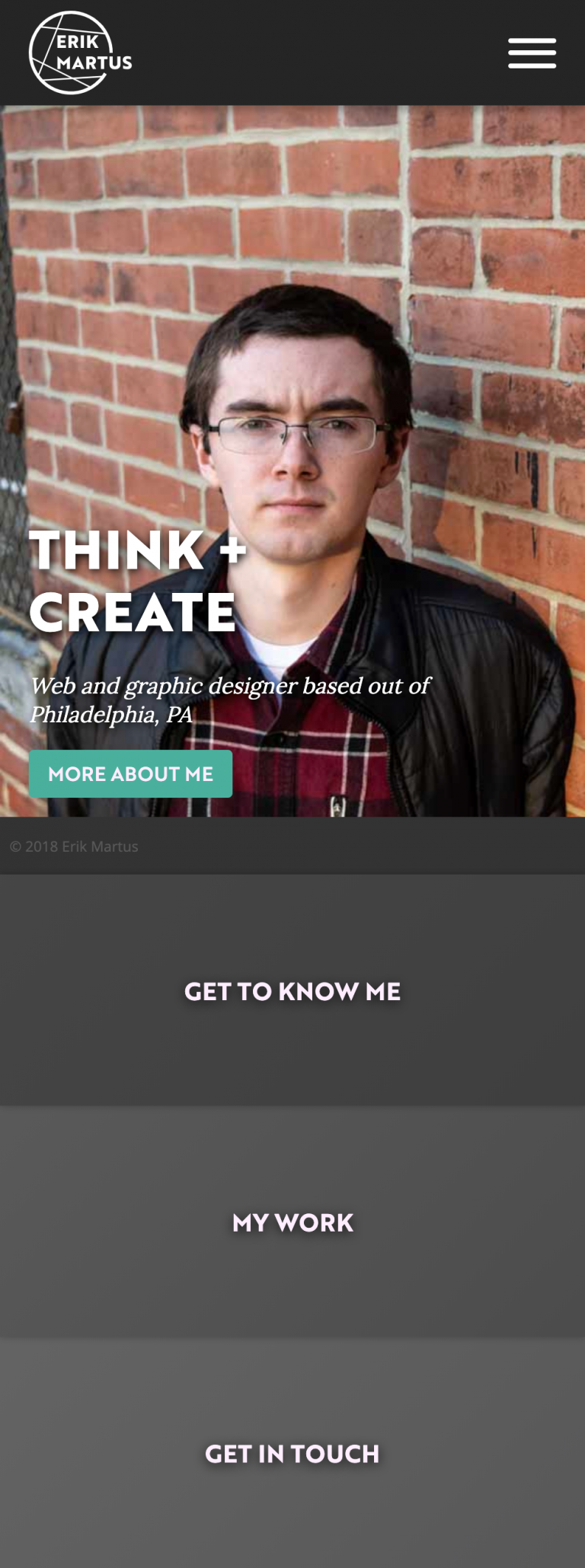
Task: Open the MY WORK section
Action: point(292,1222)
